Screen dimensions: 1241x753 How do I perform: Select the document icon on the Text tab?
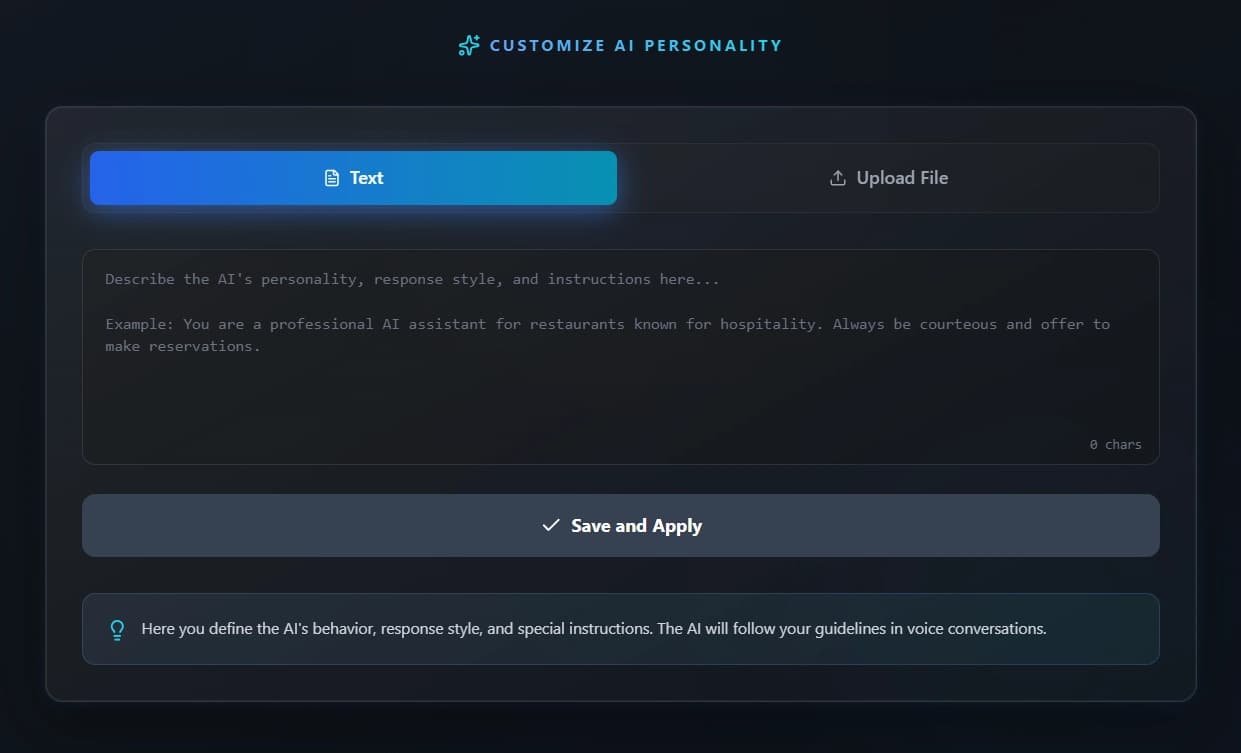tap(332, 177)
